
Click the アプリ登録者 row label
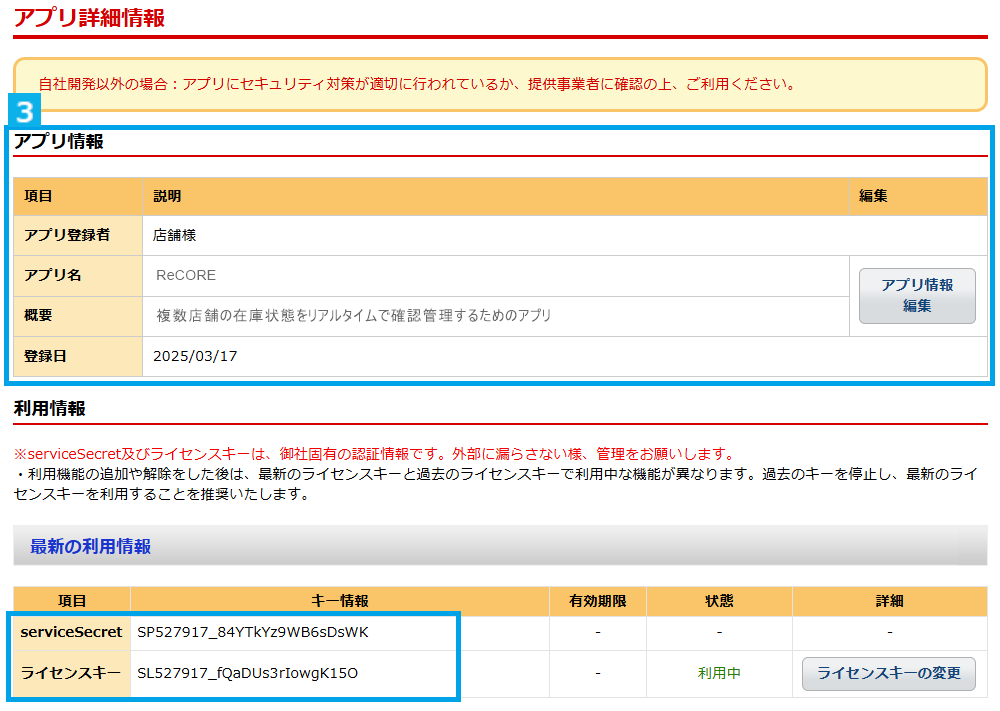(67, 235)
